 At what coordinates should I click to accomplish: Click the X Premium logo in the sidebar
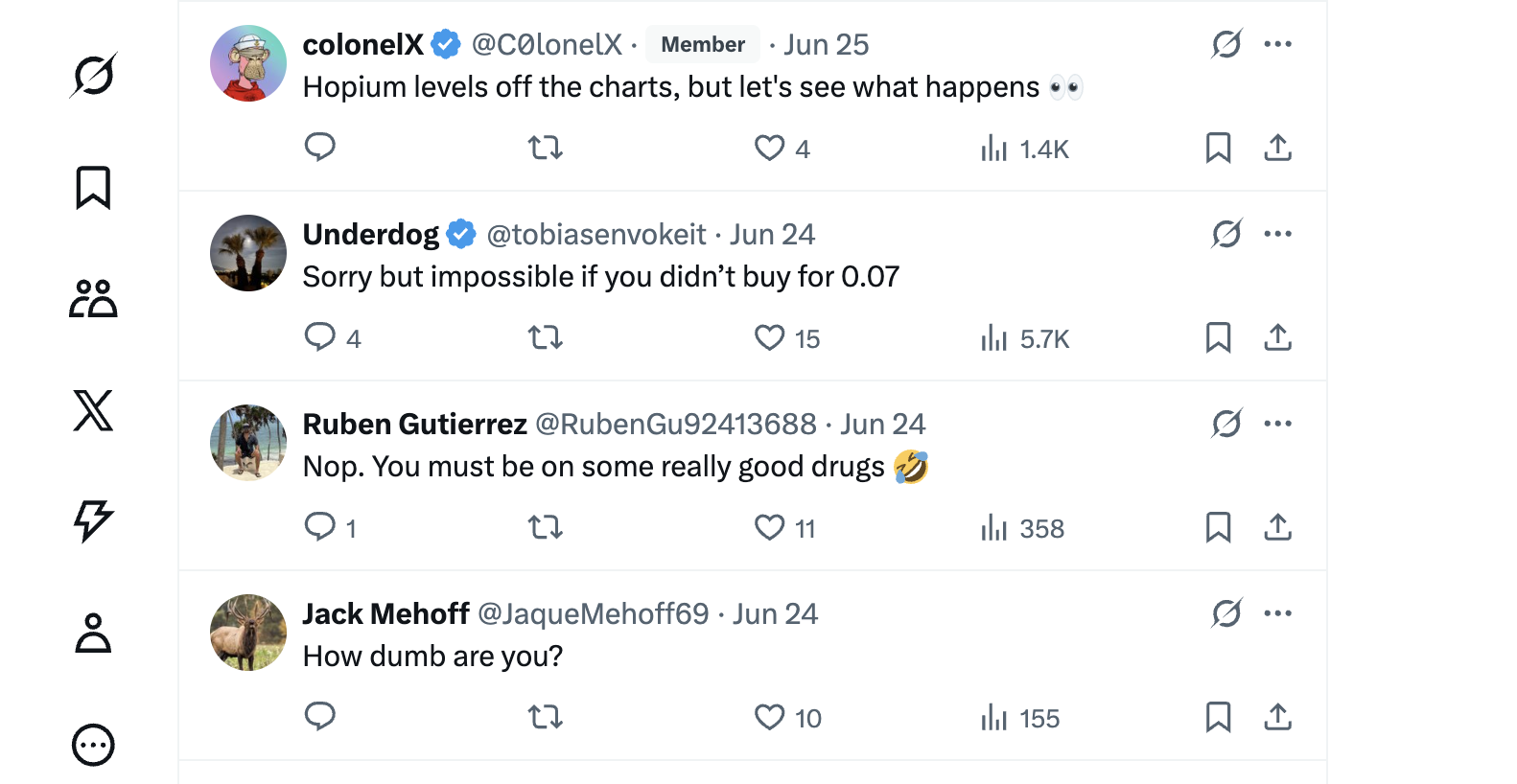[93, 410]
